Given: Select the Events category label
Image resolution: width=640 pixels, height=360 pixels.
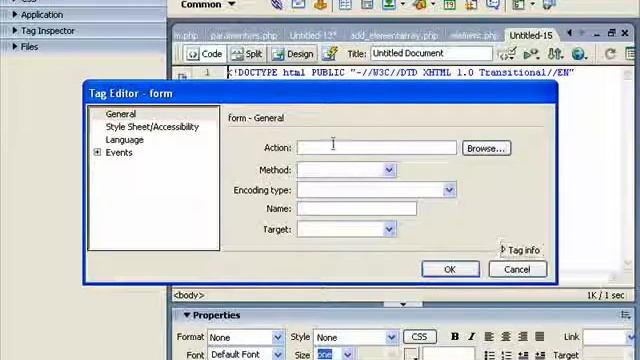Looking at the screenshot, I should click(119, 152).
